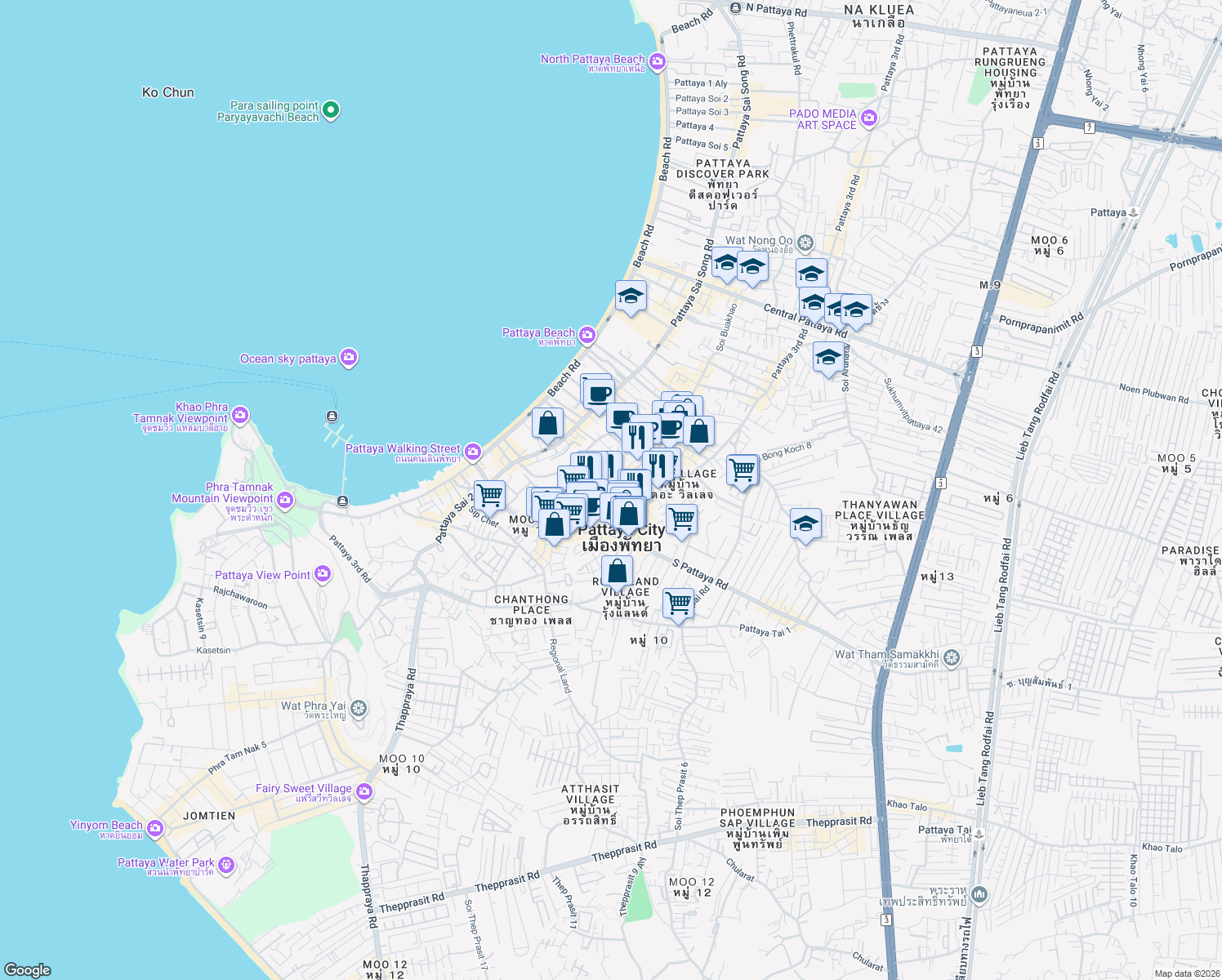Click the Rajchawaroon road label
This screenshot has width=1222, height=980.
point(240,597)
